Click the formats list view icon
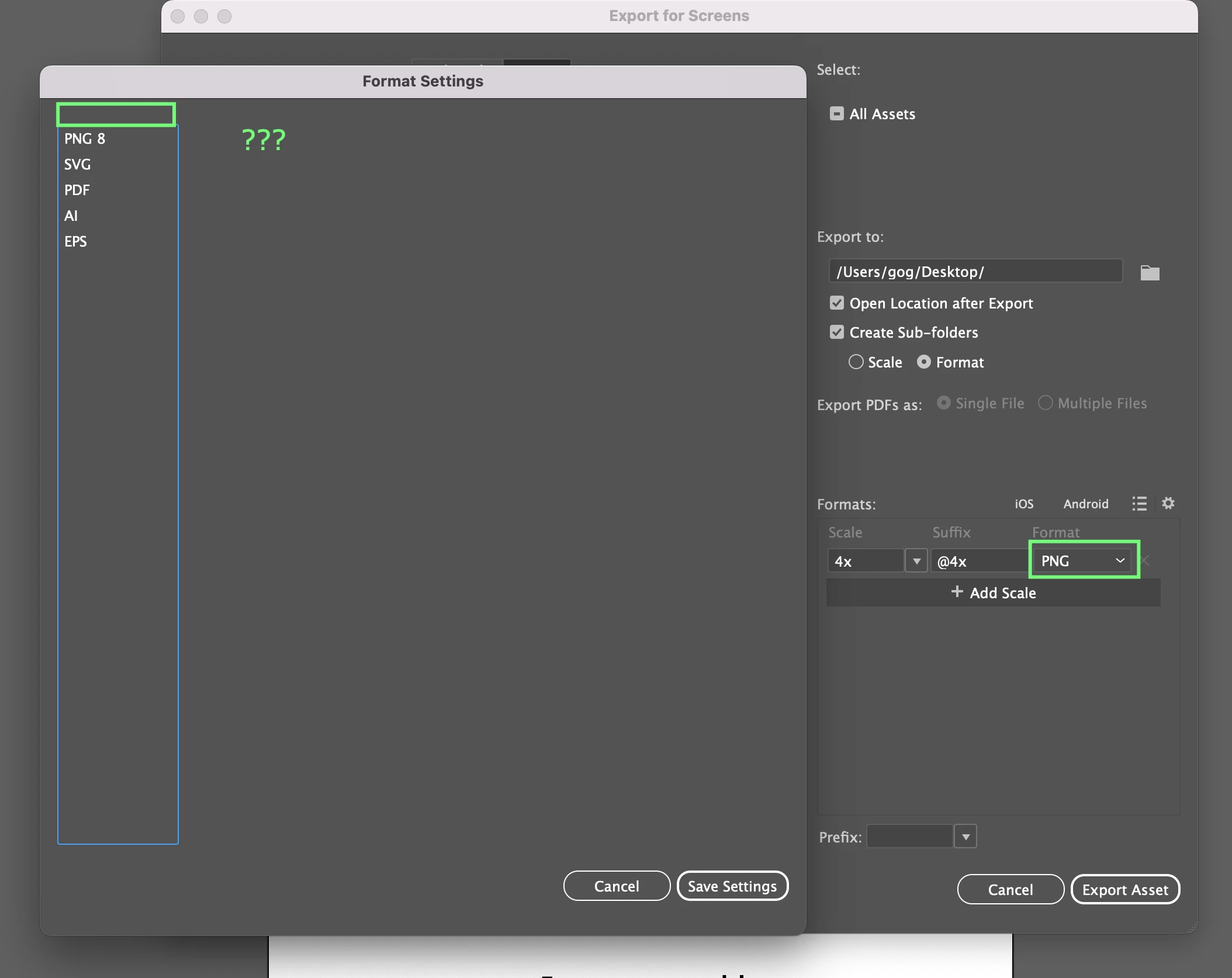 [1139, 504]
